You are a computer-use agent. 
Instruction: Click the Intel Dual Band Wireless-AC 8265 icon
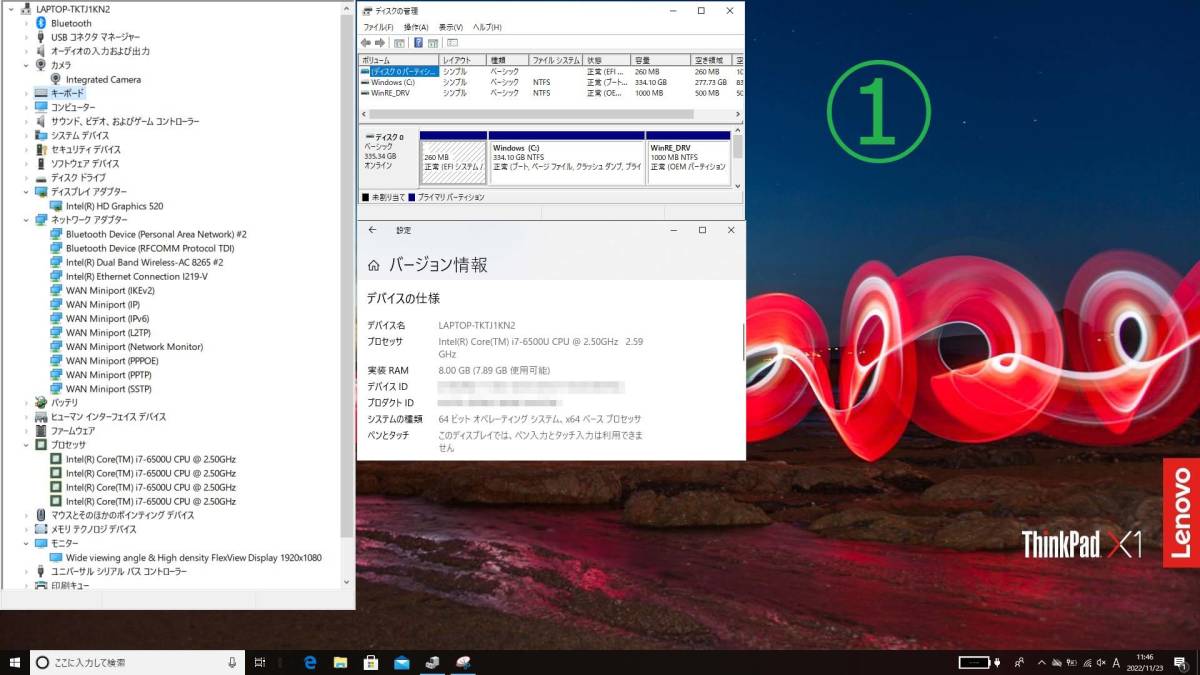coord(56,262)
